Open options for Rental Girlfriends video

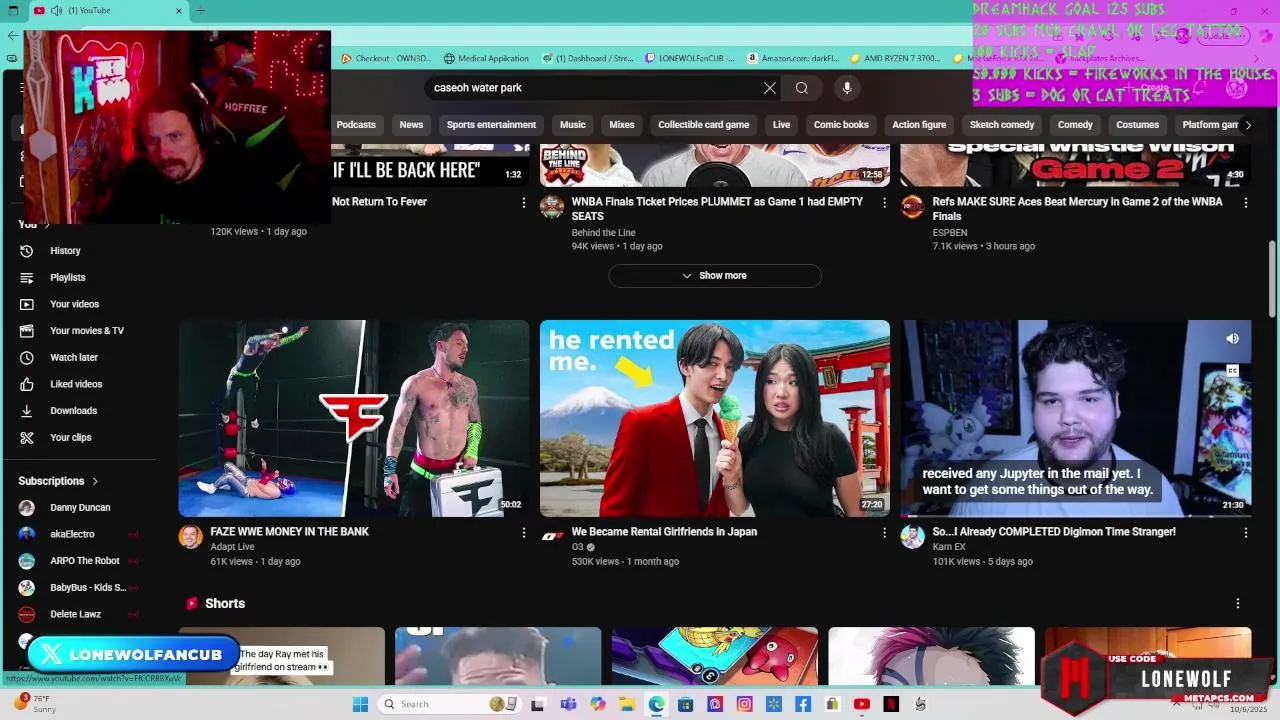tap(884, 533)
